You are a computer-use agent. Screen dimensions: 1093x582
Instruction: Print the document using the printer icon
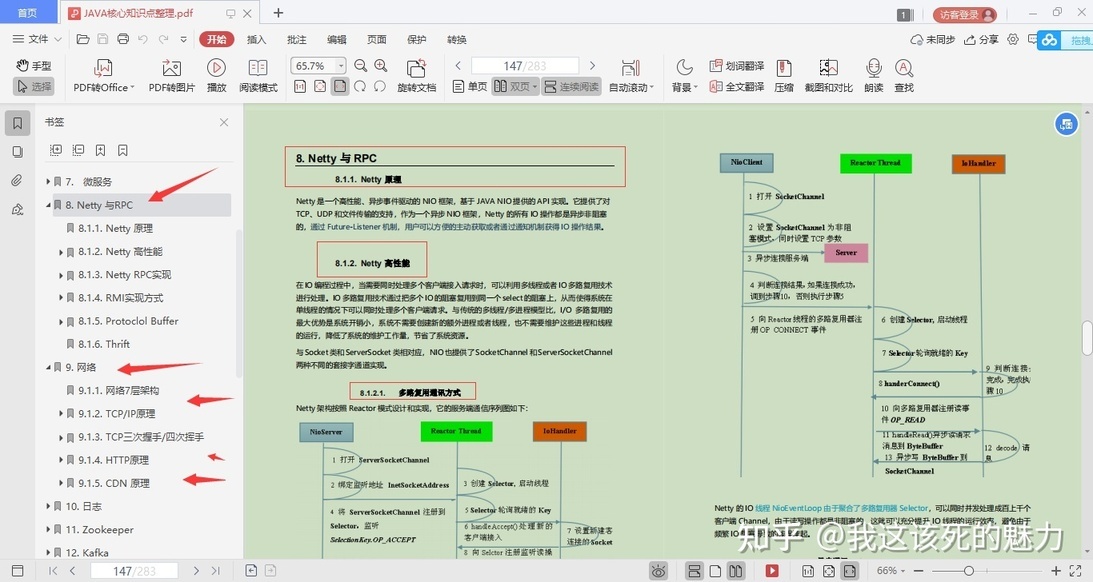[123, 39]
